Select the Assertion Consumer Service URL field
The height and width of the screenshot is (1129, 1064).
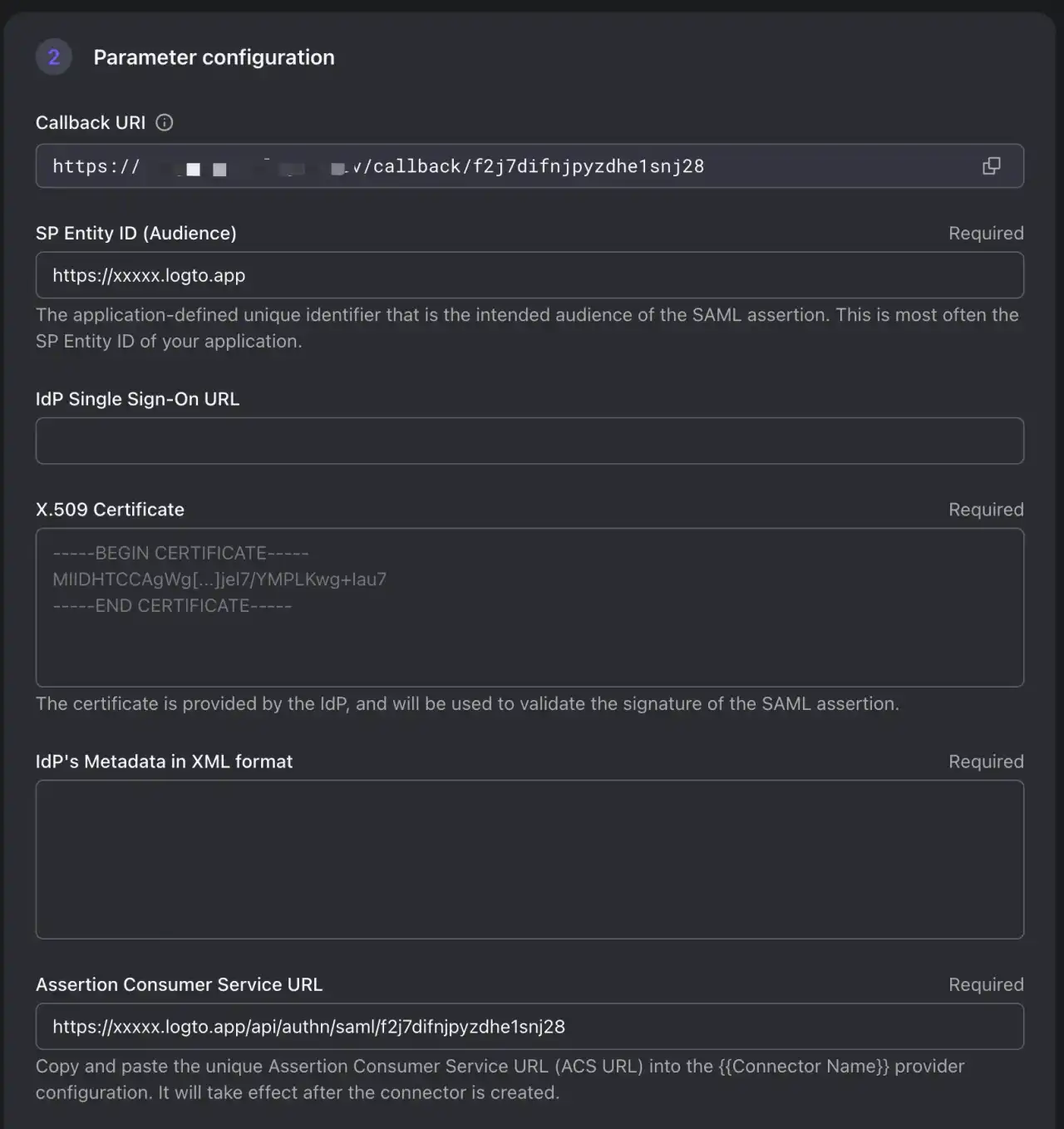[x=529, y=1026]
